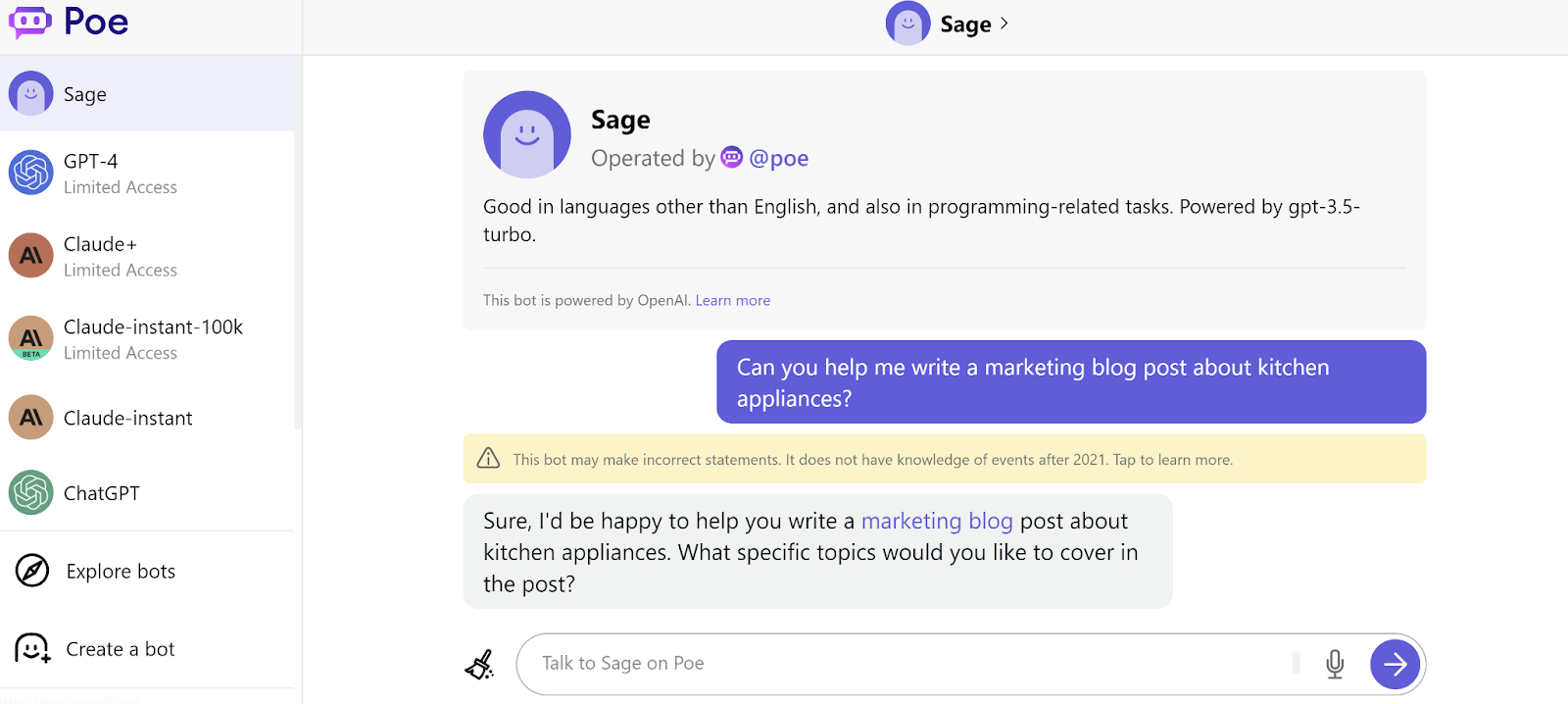Follow the marketing blog link in reply
Screen dimensions: 1568x704
(936, 521)
